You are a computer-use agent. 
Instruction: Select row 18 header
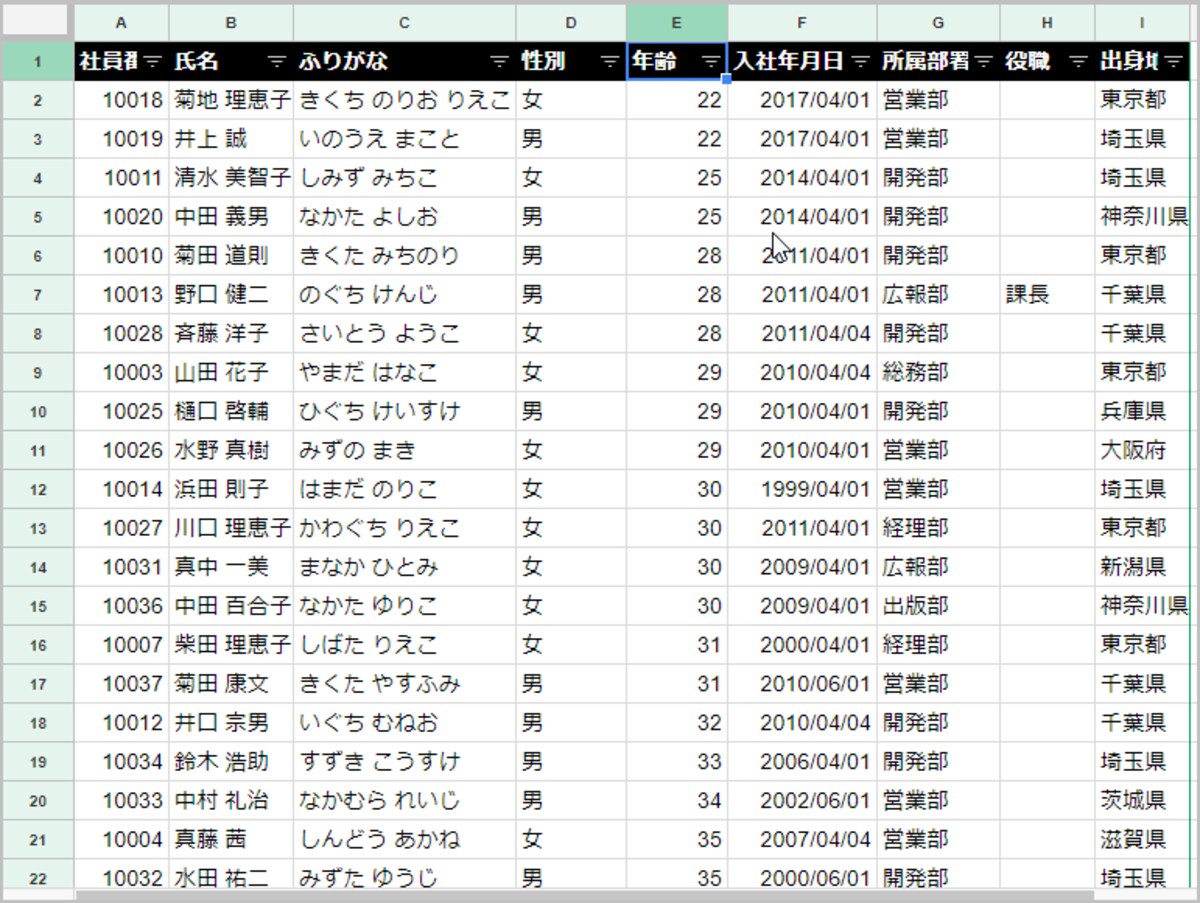(37, 723)
